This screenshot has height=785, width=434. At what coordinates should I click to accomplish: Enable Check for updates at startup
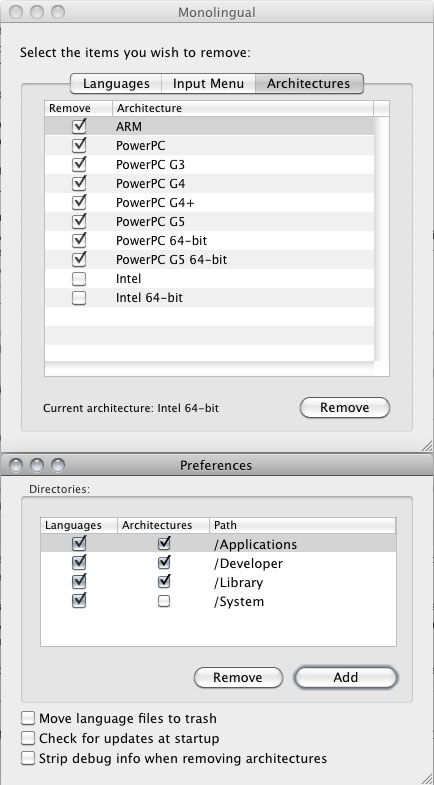(x=28, y=738)
